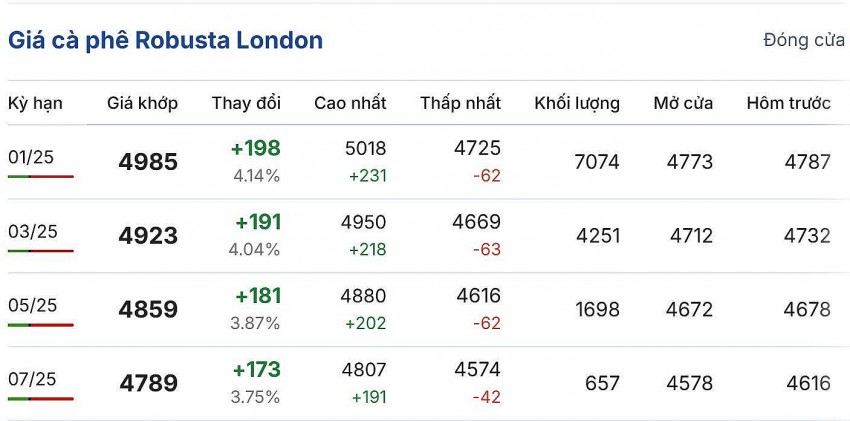The height and width of the screenshot is (421, 850).
Task: Click the green-red bar under 01/25
Action: 40,176
